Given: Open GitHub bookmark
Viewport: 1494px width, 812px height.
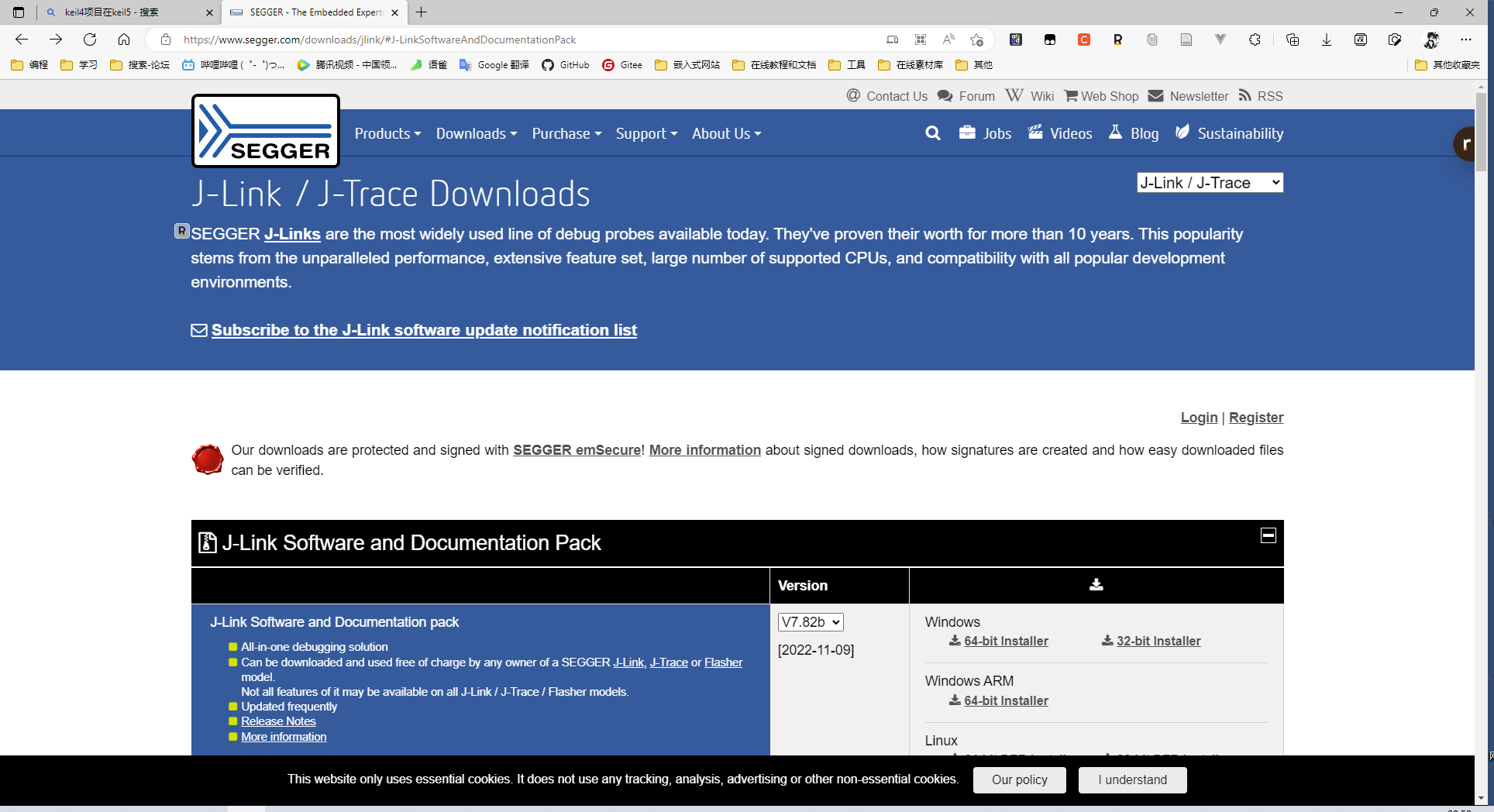Looking at the screenshot, I should tap(565, 65).
